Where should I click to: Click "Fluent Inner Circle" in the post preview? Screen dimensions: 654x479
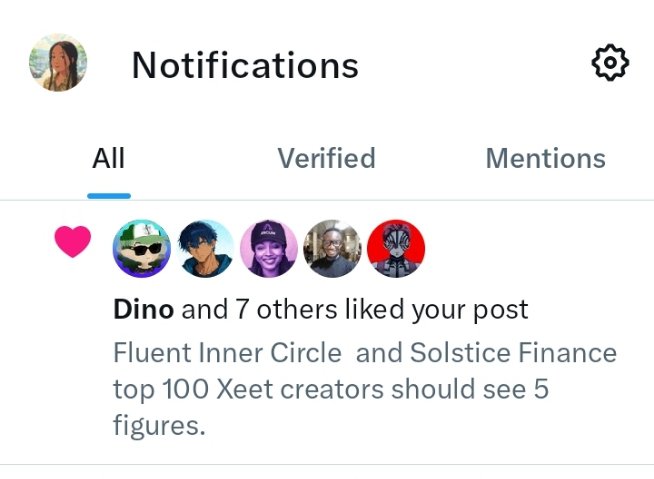tap(229, 353)
